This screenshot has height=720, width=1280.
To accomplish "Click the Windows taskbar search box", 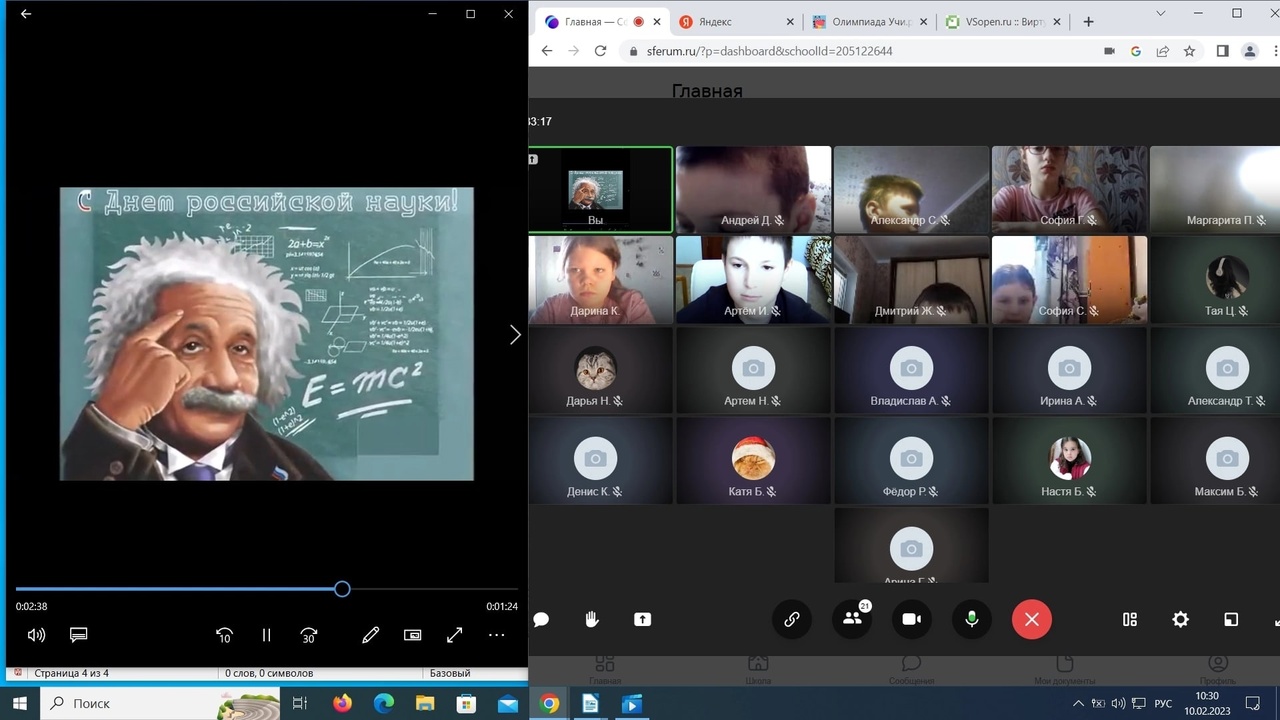I will click(x=160, y=704).
